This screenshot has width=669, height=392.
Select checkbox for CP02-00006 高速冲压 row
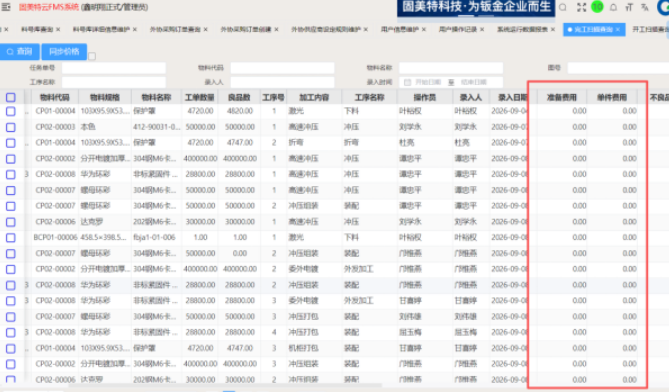[11, 222]
